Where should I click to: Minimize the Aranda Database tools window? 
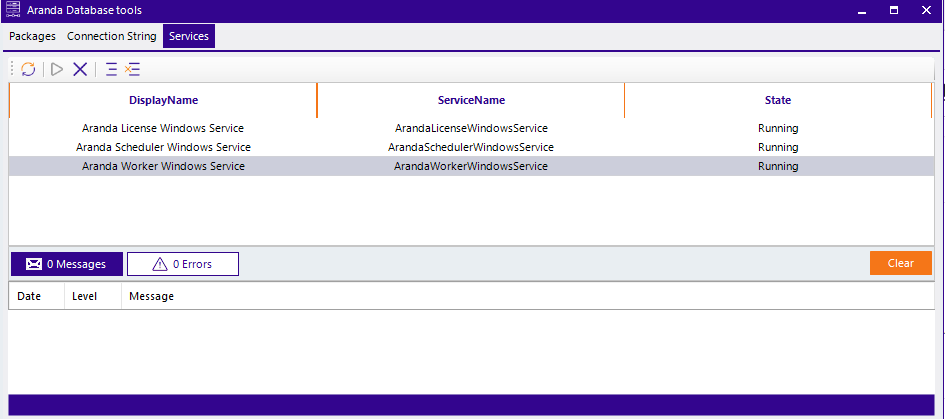[x=862, y=10]
